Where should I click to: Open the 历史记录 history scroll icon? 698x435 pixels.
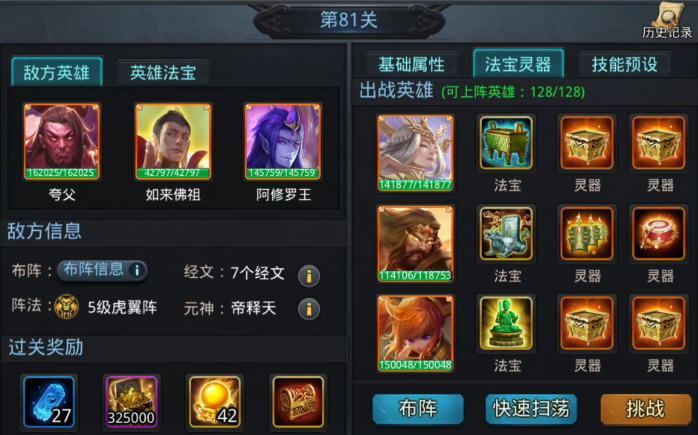666,20
